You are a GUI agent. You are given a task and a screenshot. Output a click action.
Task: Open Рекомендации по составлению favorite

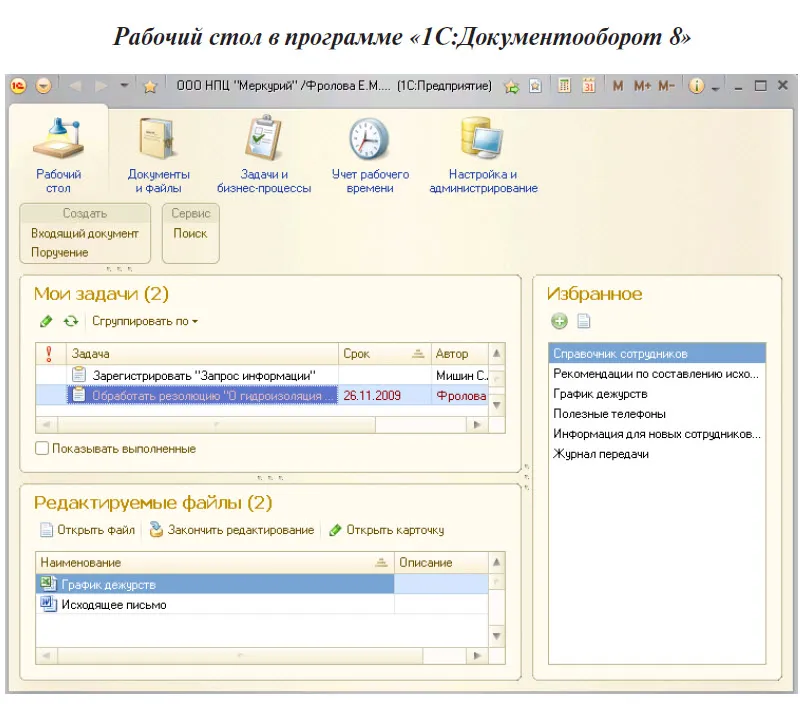(x=657, y=374)
